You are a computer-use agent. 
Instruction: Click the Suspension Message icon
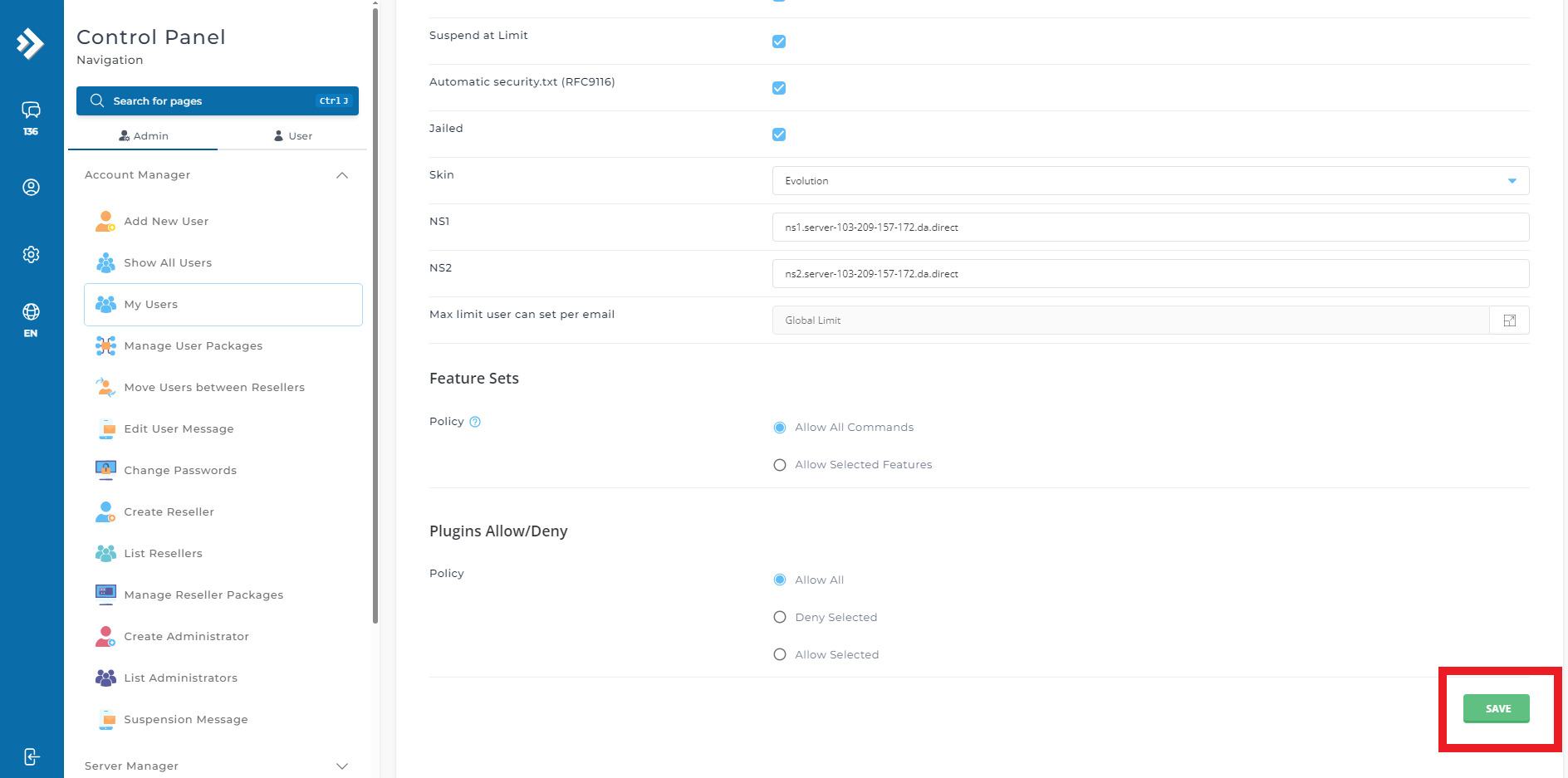point(105,719)
